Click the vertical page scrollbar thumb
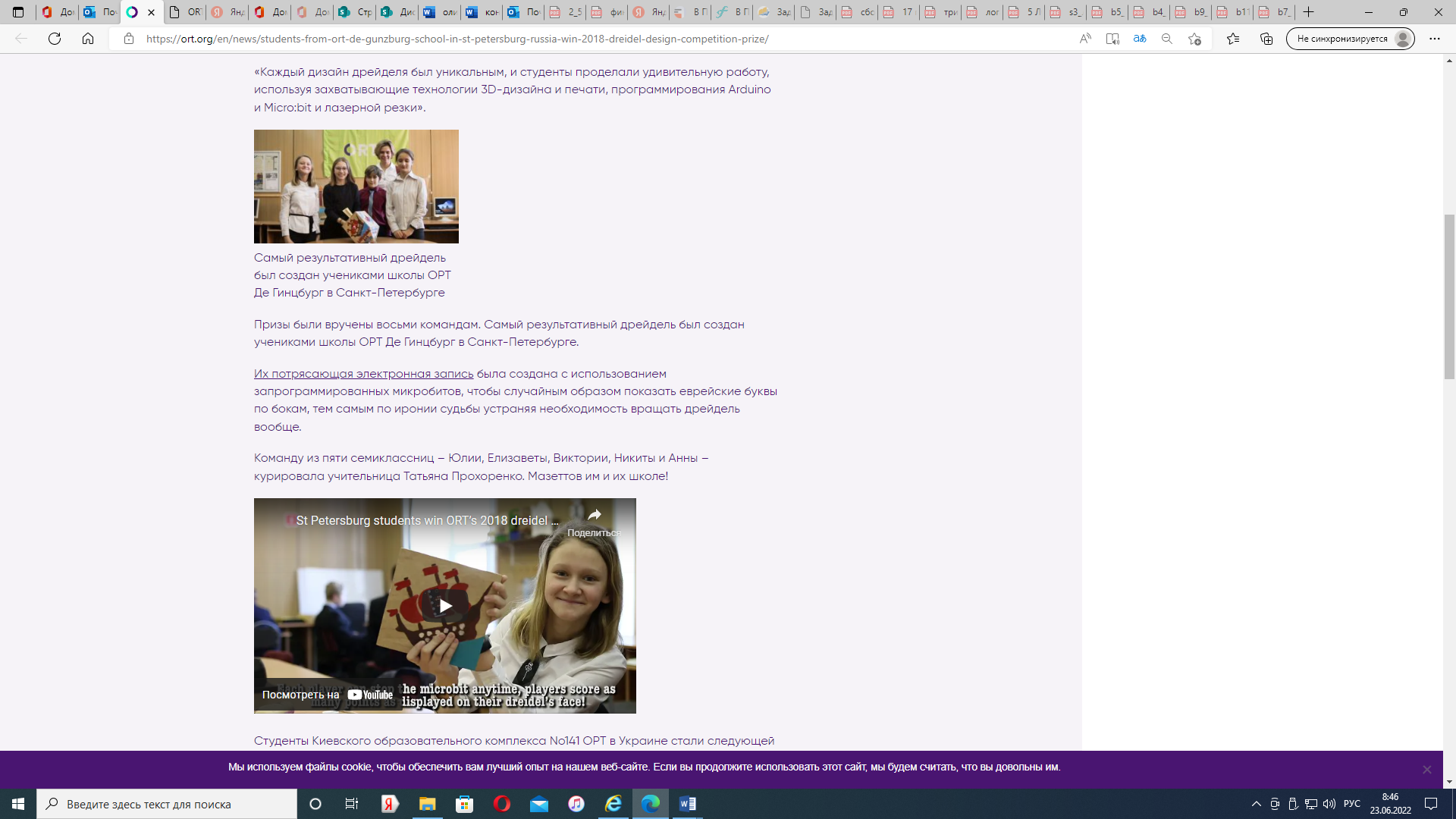The height and width of the screenshot is (819, 1456). 1449,296
